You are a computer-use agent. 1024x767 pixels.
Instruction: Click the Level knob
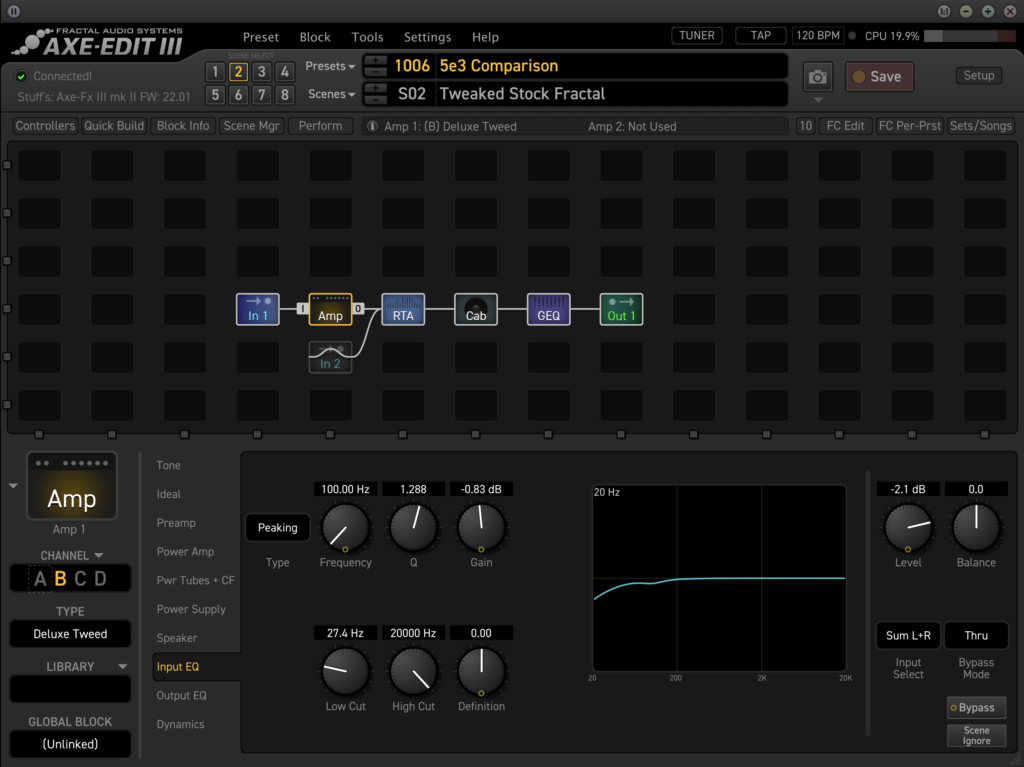click(x=908, y=528)
